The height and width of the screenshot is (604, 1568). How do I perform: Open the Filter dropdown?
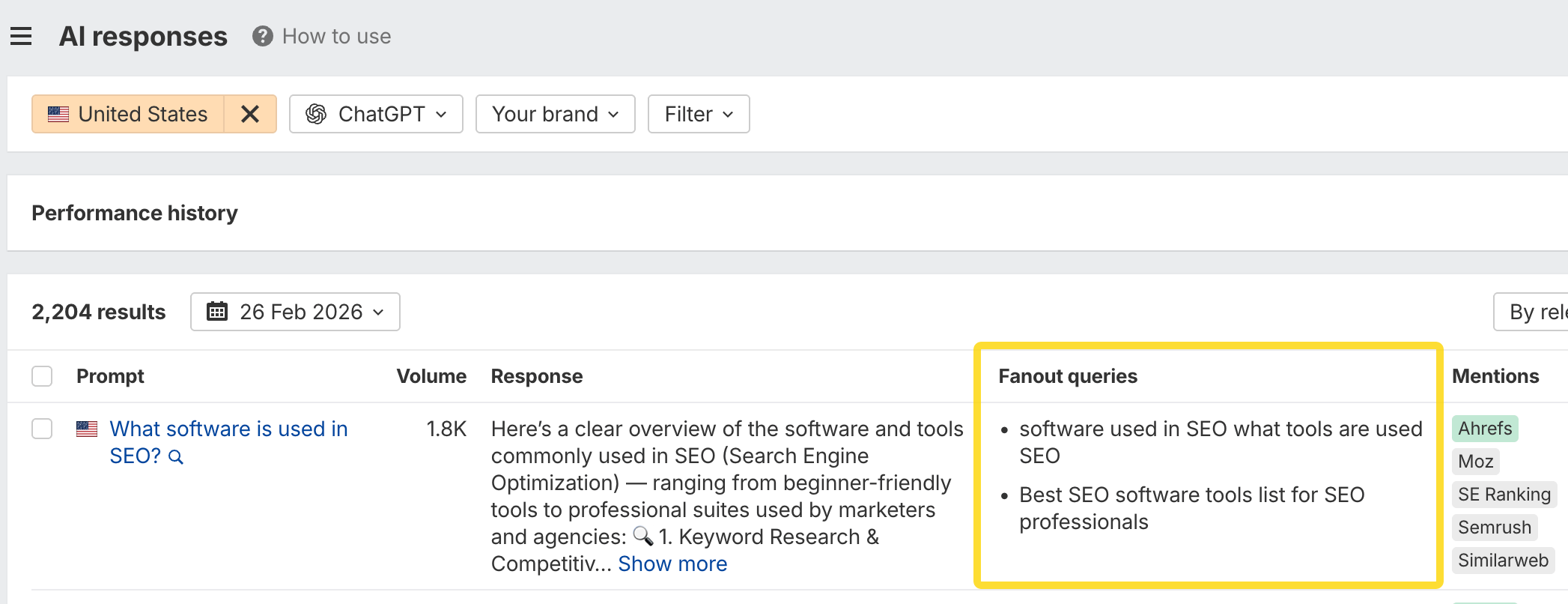coord(699,114)
